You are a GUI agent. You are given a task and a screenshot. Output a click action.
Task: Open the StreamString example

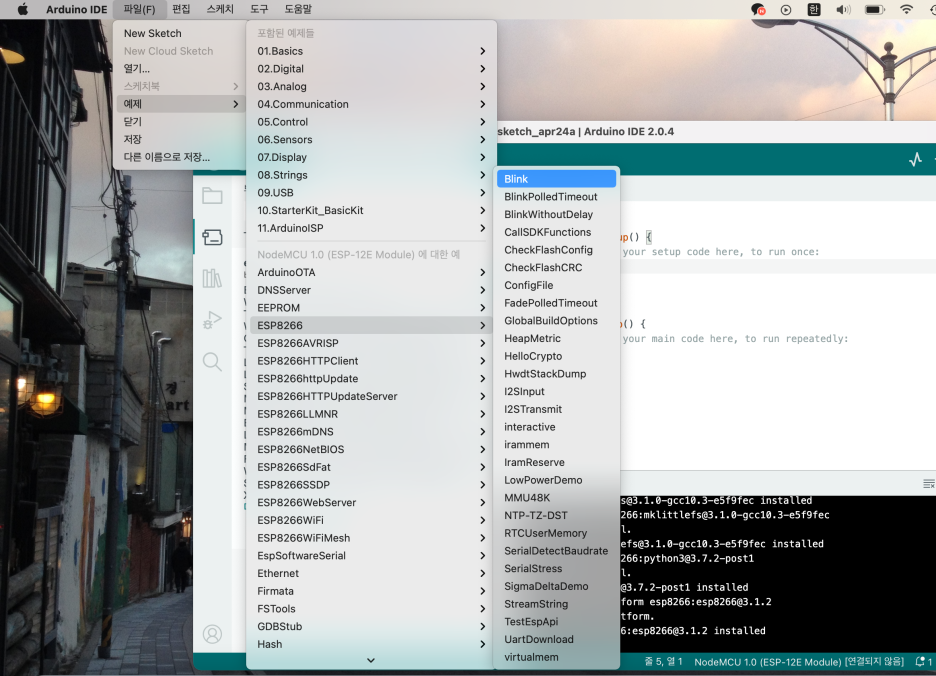tap(556, 604)
